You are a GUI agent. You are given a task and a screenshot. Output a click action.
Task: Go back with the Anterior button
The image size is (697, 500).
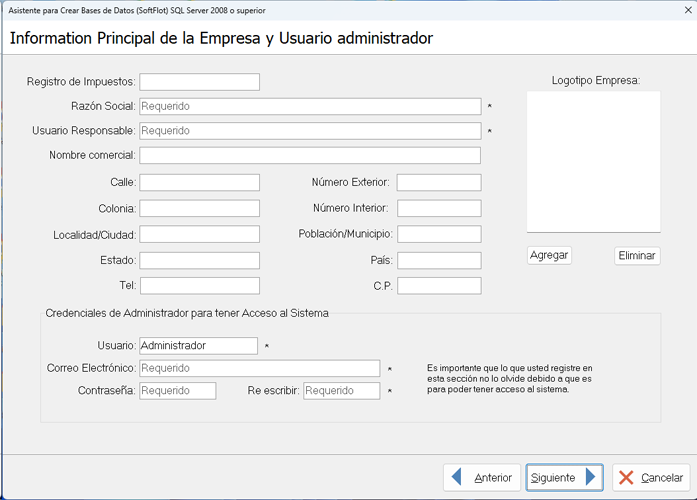[x=481, y=478]
